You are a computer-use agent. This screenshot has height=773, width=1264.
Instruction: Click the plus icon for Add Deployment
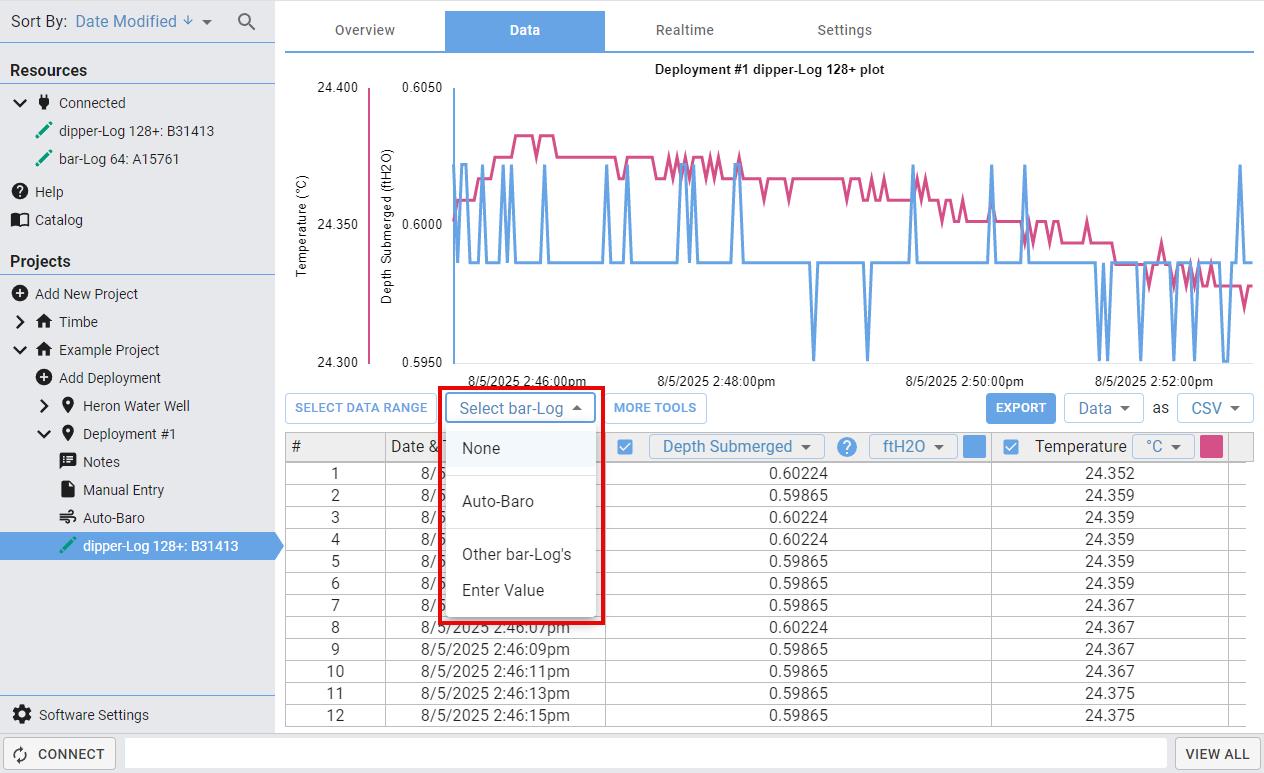[x=44, y=377]
